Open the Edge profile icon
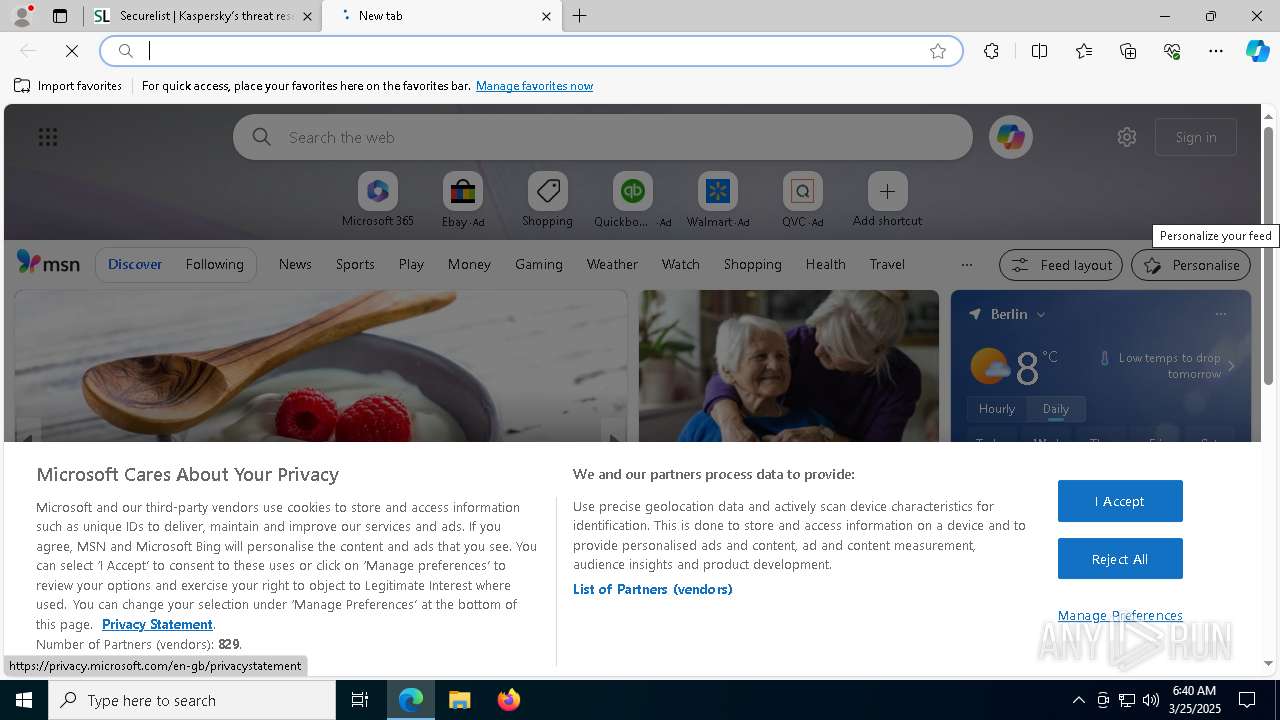Viewport: 1280px width, 720px height. [22, 16]
